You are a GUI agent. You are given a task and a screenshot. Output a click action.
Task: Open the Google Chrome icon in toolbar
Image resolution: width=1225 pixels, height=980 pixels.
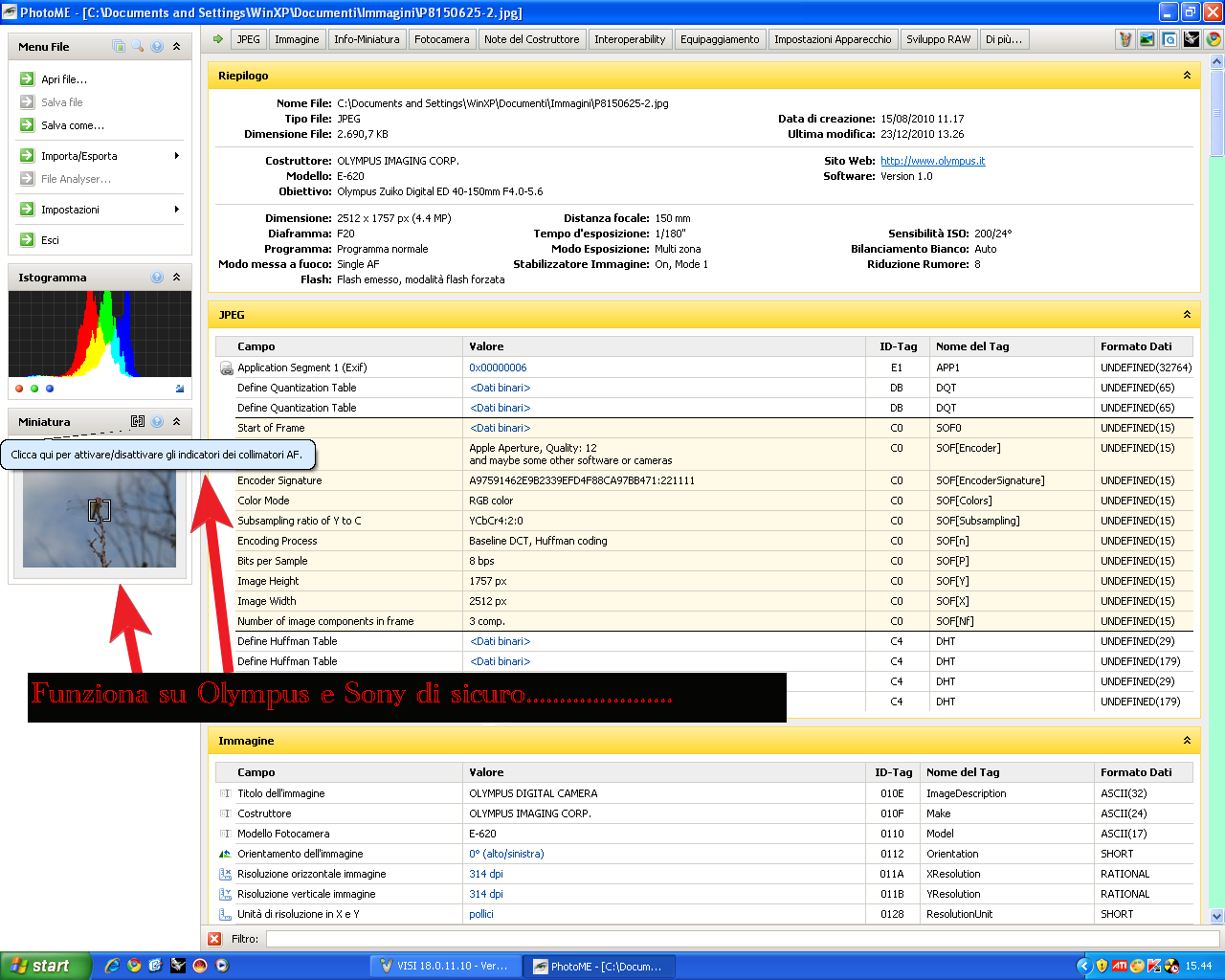click(1214, 39)
